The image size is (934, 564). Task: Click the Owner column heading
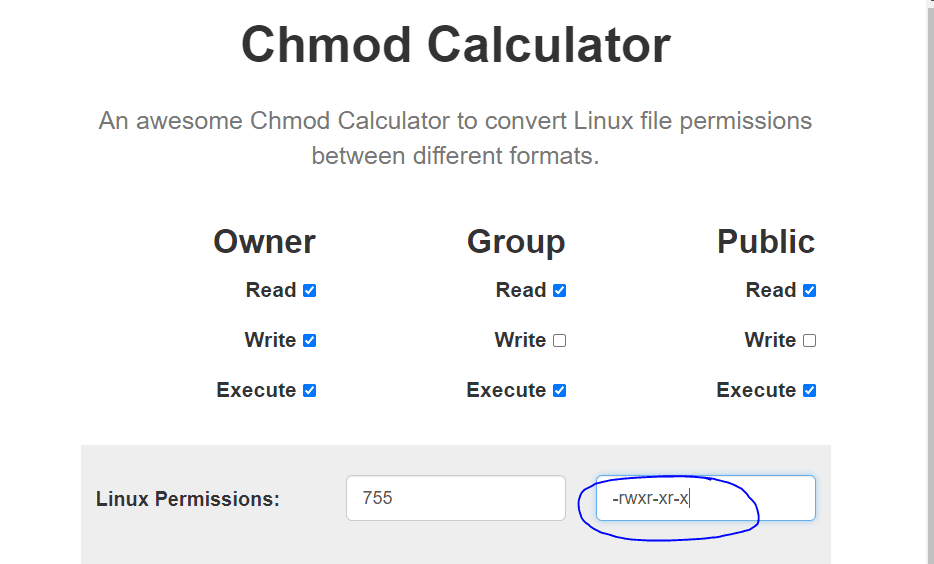[x=264, y=242]
